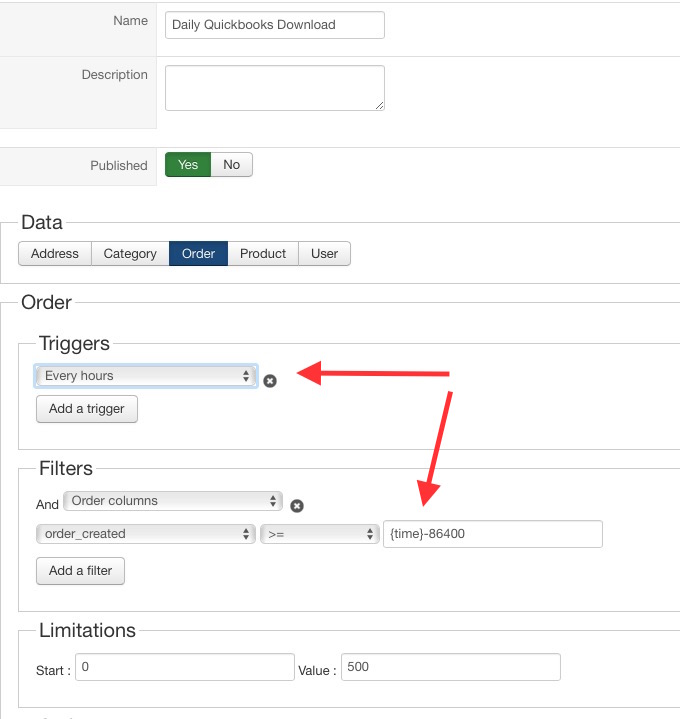Expand the Order columns dropdown
Image resolution: width=680 pixels, height=719 pixels.
[x=173, y=501]
